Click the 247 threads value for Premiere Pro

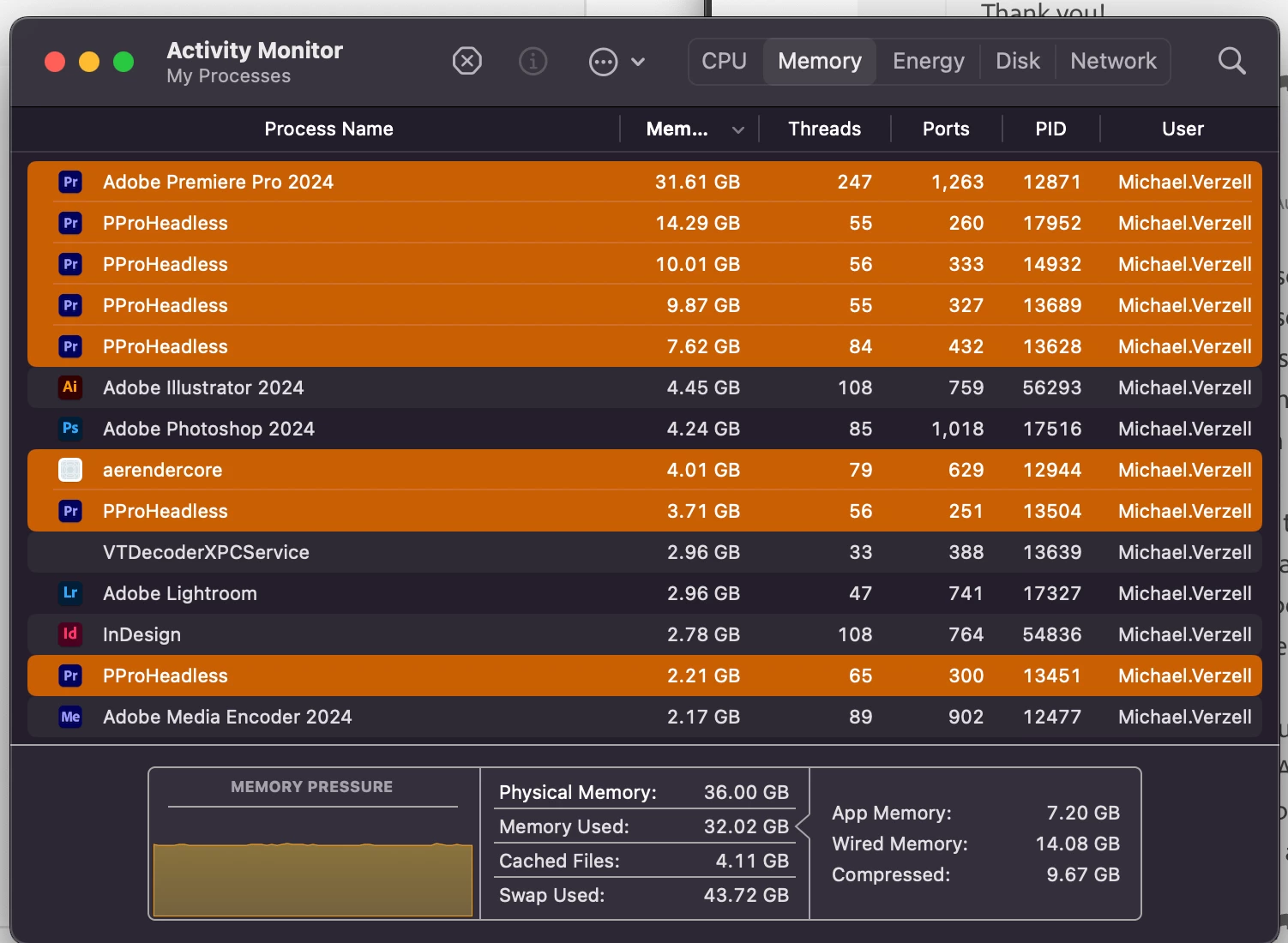pos(854,182)
